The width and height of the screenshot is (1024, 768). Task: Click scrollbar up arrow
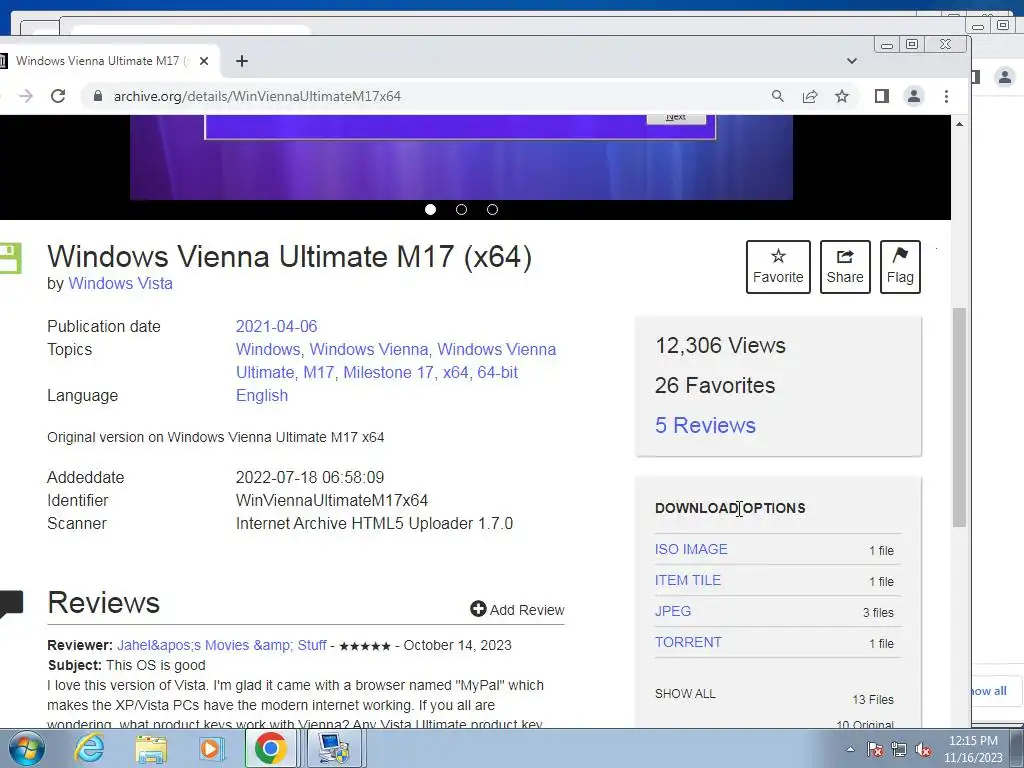959,124
